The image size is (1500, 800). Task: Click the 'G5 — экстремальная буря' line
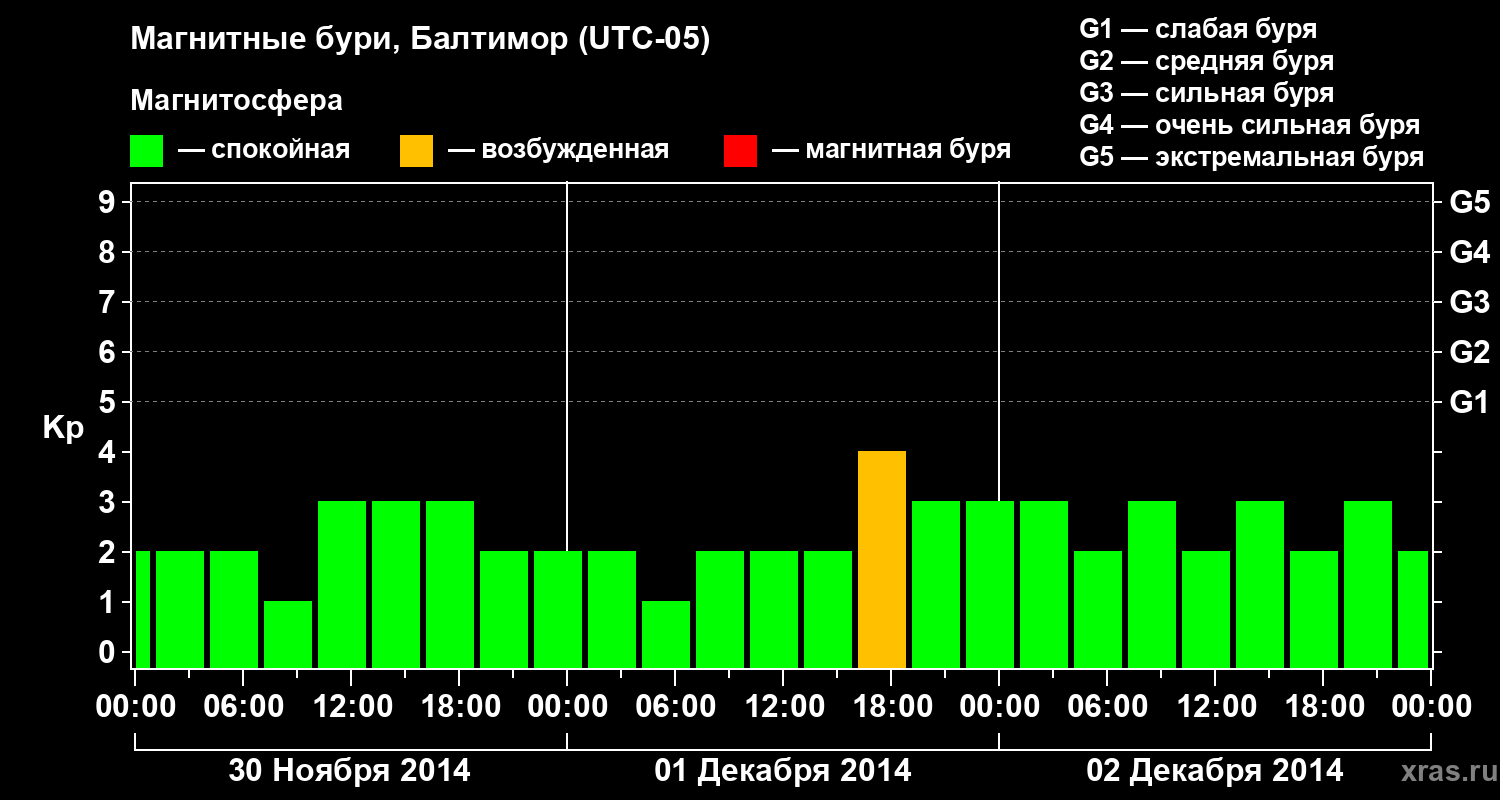pyautogui.click(x=1252, y=158)
